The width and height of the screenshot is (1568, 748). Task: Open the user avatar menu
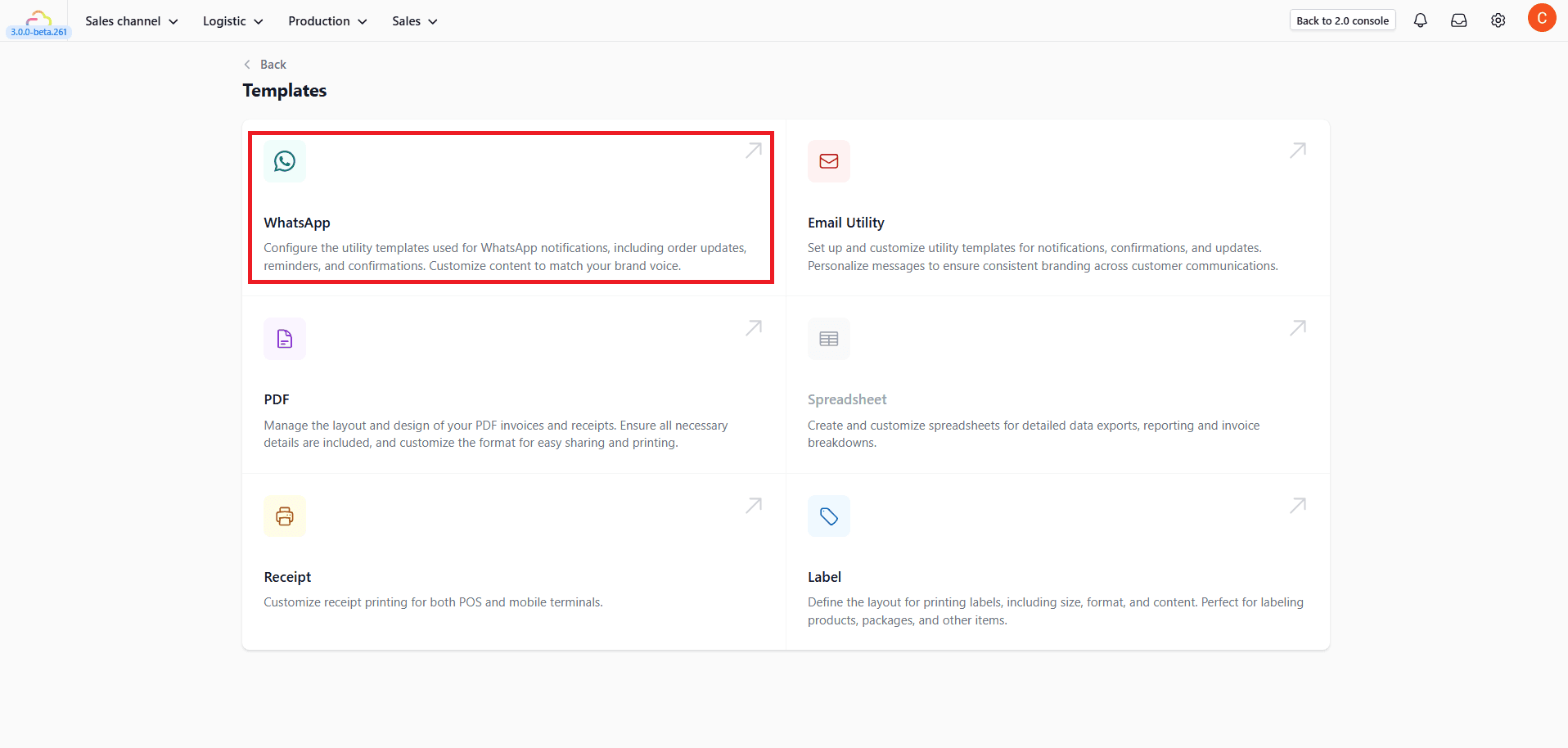coord(1541,18)
